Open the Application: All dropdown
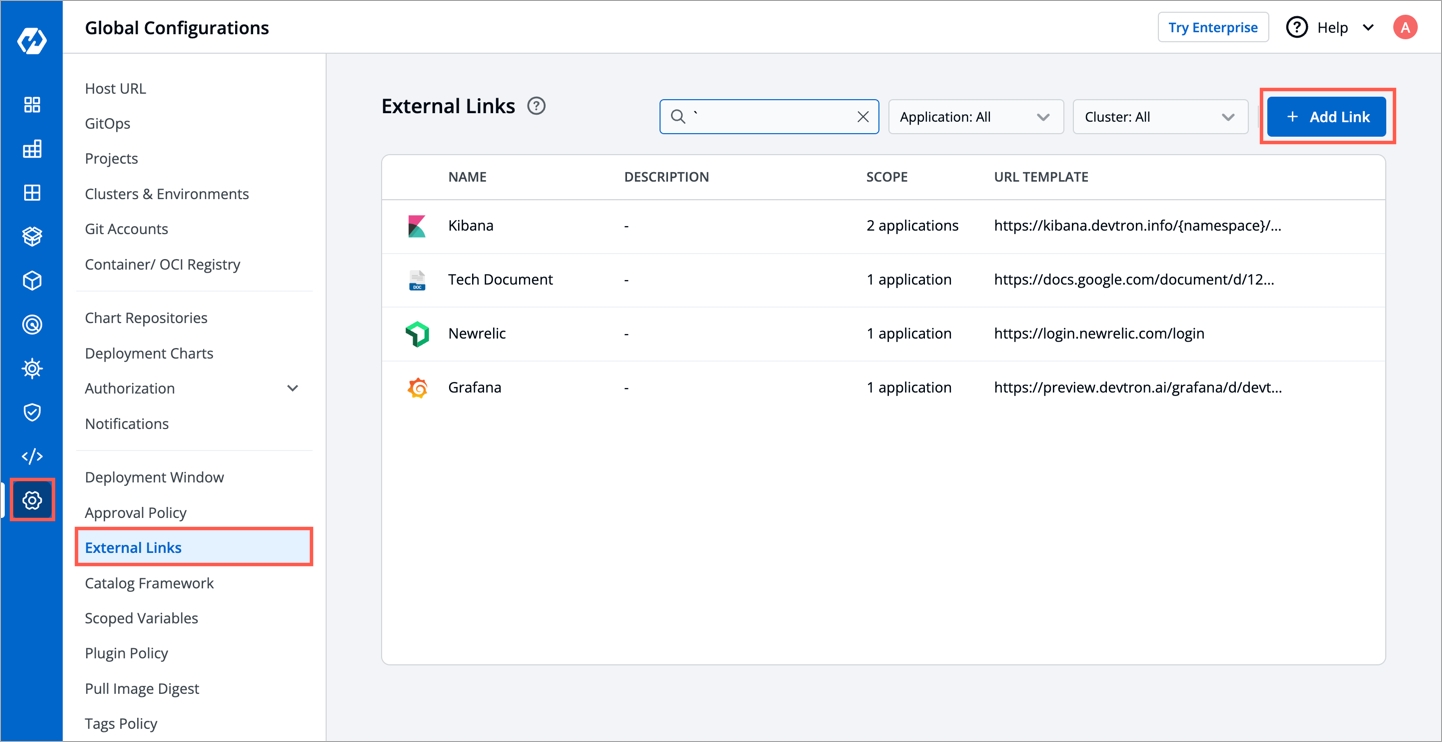Image resolution: width=1442 pixels, height=742 pixels. click(x=975, y=117)
